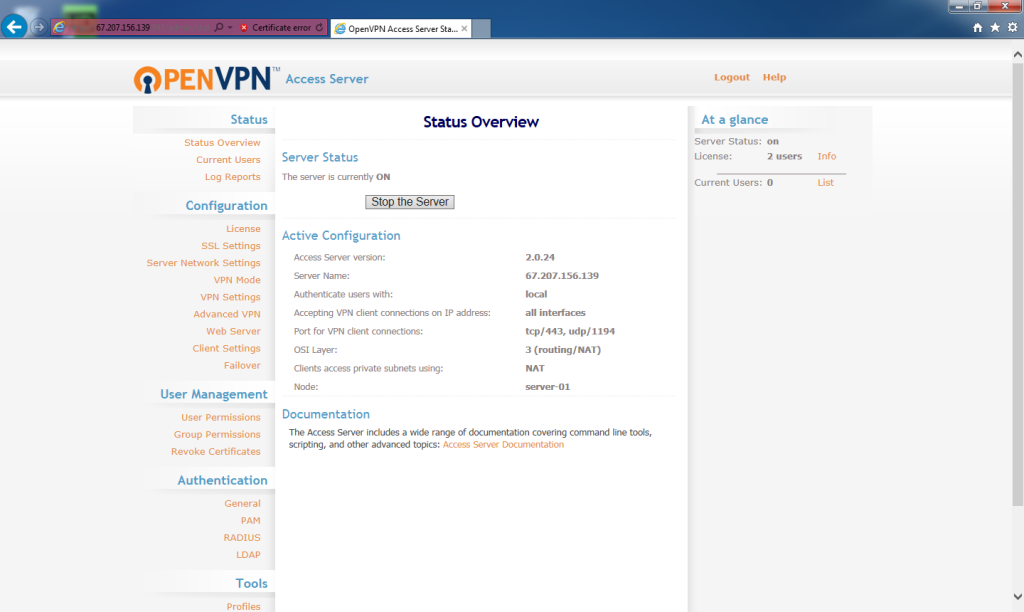Open the address bar dropdown arrow
Viewport: 1024px width, 612px height.
click(230, 27)
